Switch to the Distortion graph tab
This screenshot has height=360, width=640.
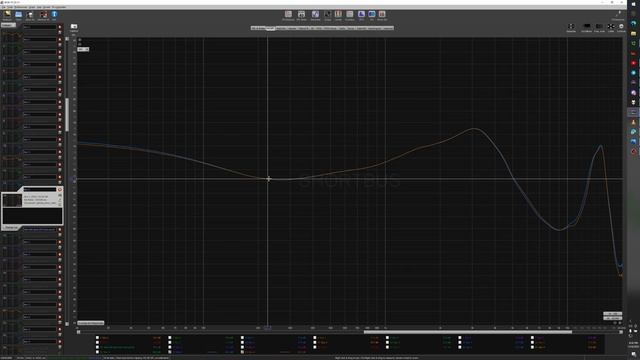(282, 28)
